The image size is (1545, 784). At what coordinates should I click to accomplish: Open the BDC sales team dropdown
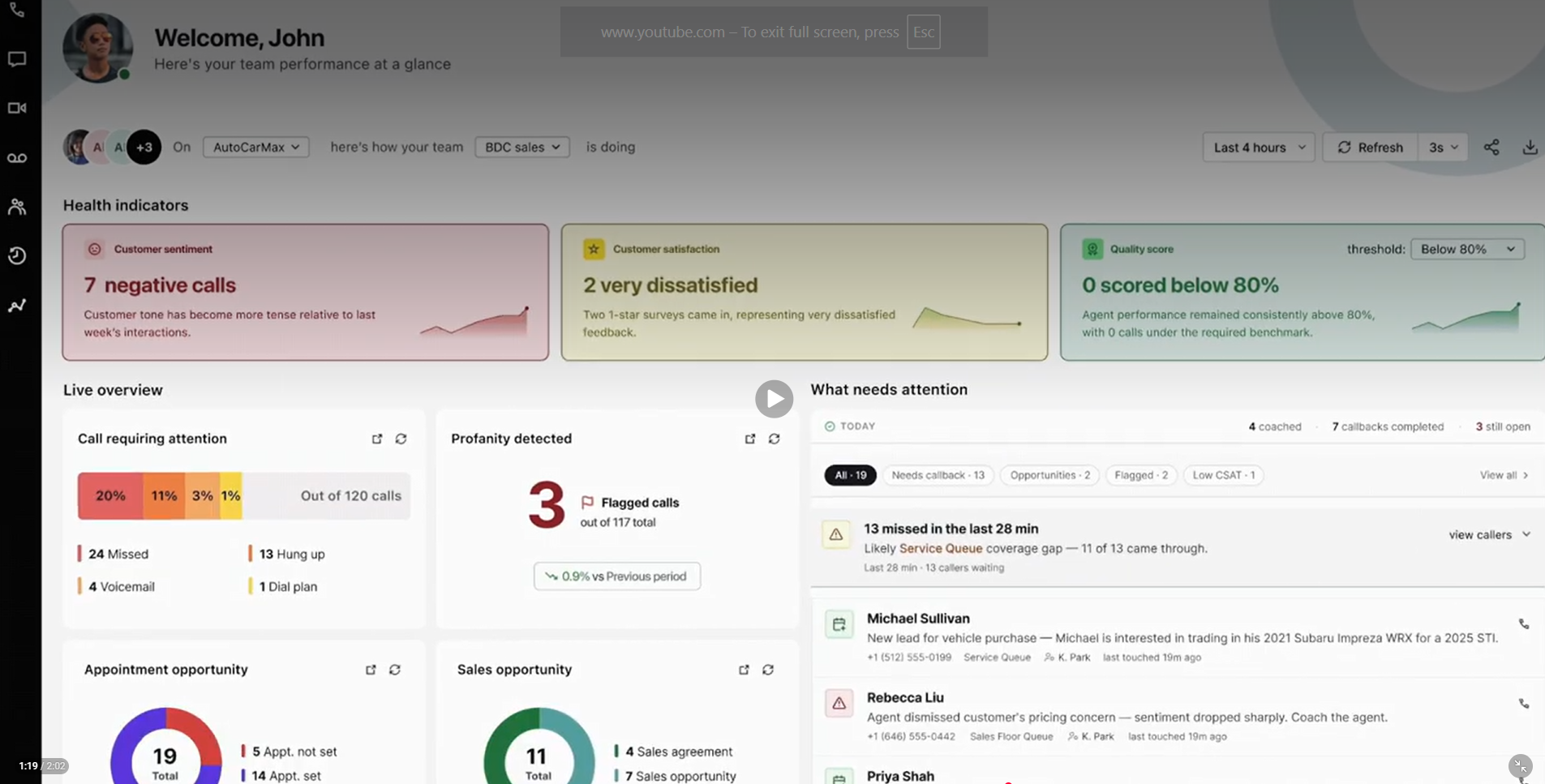(x=521, y=147)
